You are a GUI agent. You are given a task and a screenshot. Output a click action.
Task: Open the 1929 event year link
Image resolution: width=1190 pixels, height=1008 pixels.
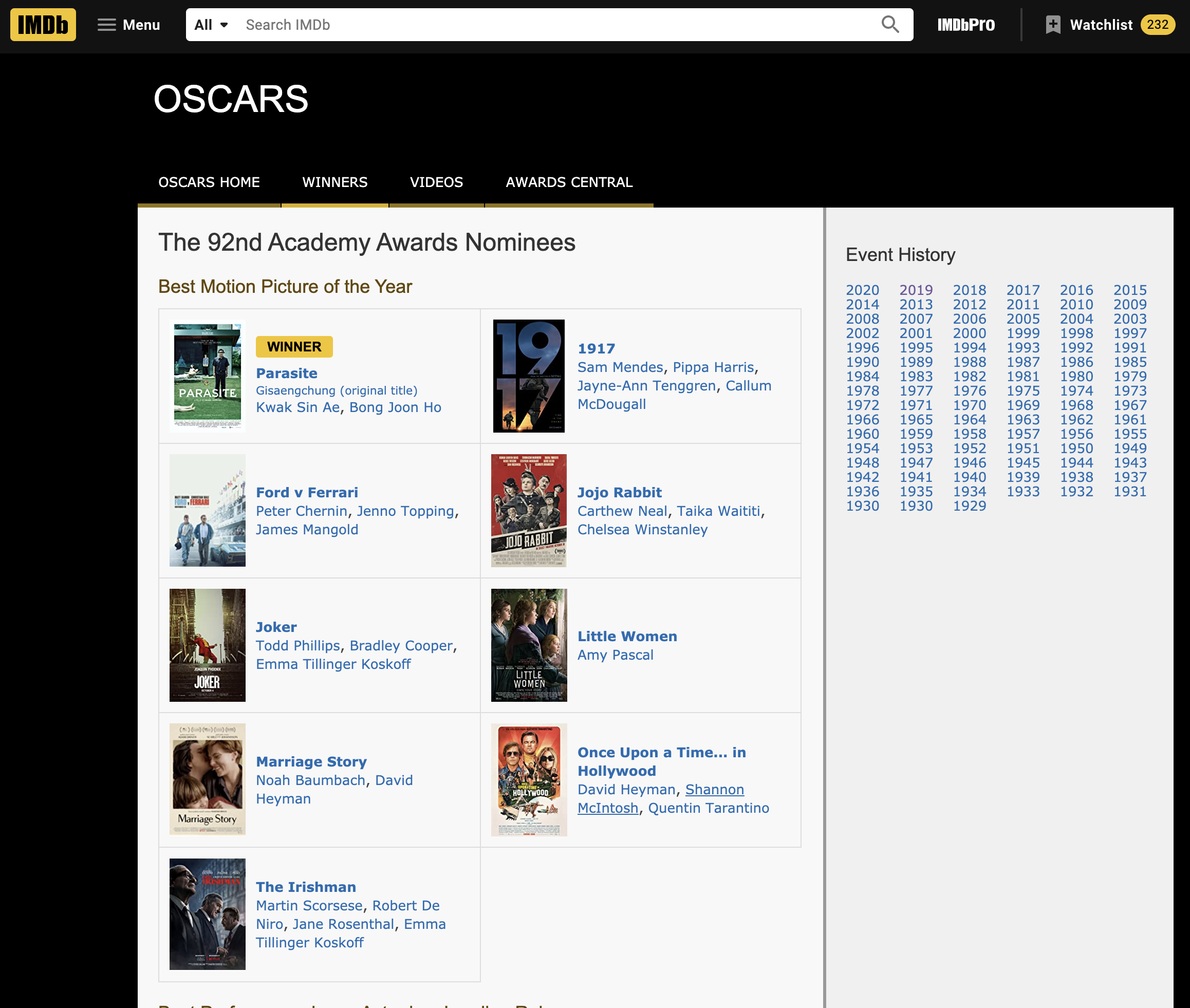coord(969,506)
